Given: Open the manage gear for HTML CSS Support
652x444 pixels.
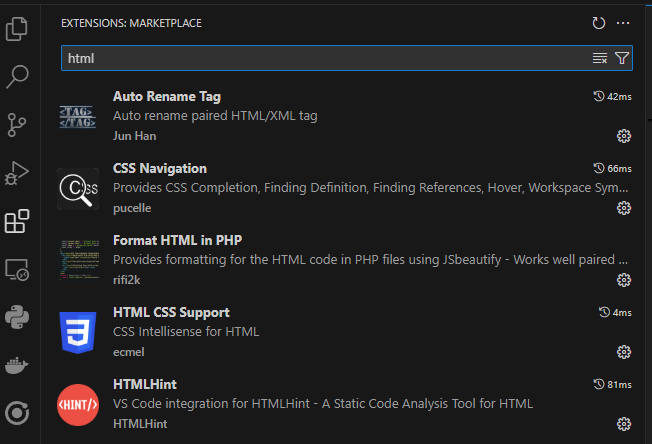Looking at the screenshot, I should (623, 352).
